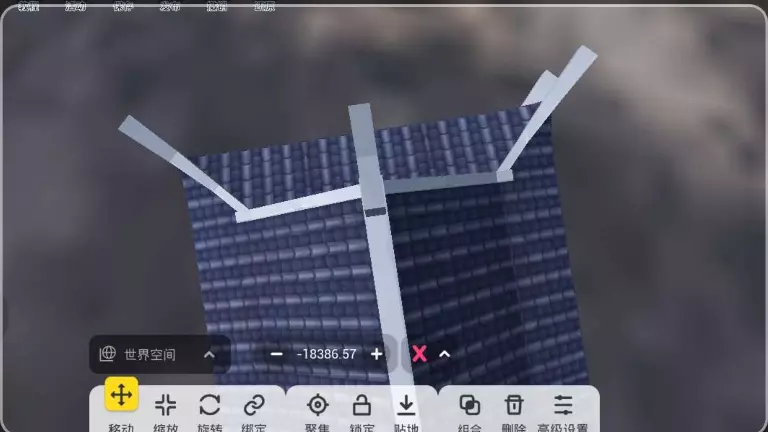This screenshot has height=432, width=768.
Task: Snap the object to the ground
Action: point(405,405)
